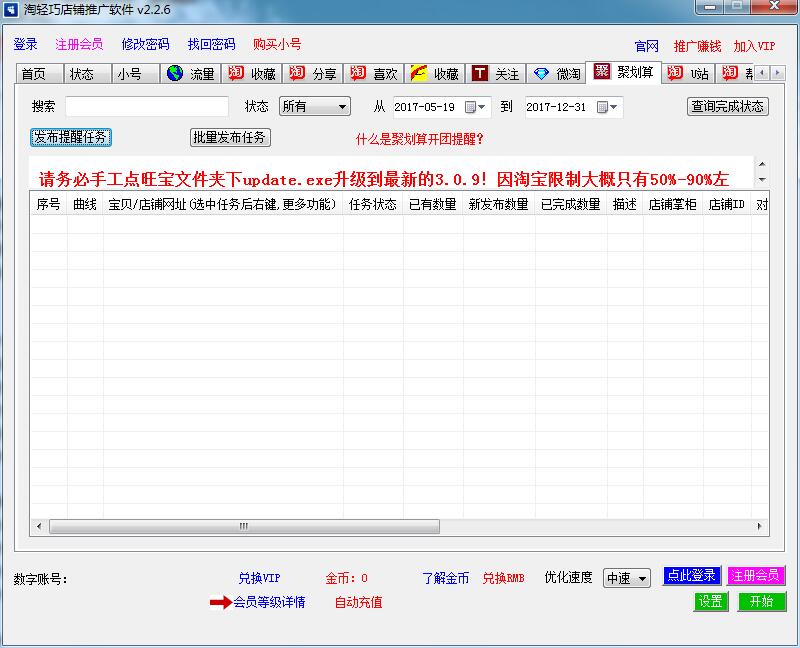The width and height of the screenshot is (800, 648).
Task: Expand the 状态 filter dropdown
Action: (342, 107)
